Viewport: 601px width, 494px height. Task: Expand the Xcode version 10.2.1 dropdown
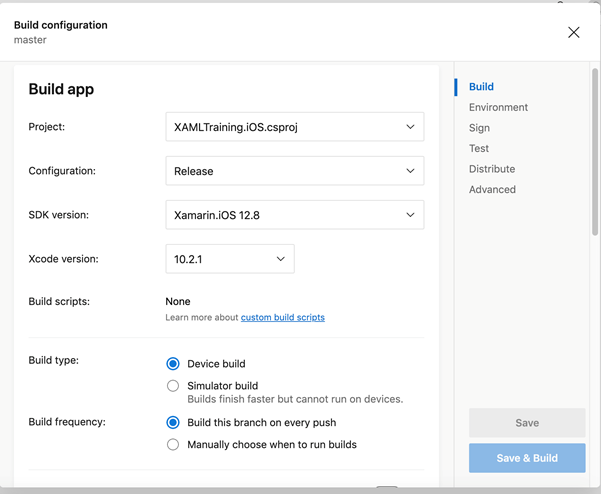tap(229, 259)
